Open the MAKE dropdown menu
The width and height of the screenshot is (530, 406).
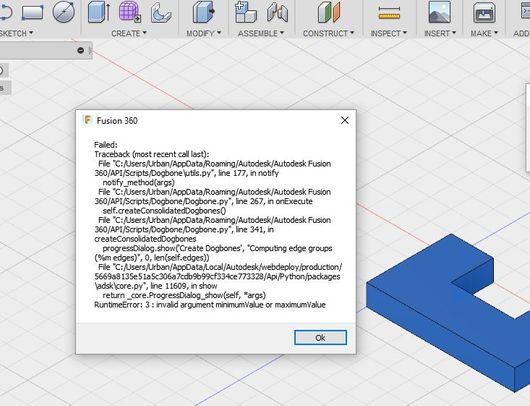pos(484,33)
